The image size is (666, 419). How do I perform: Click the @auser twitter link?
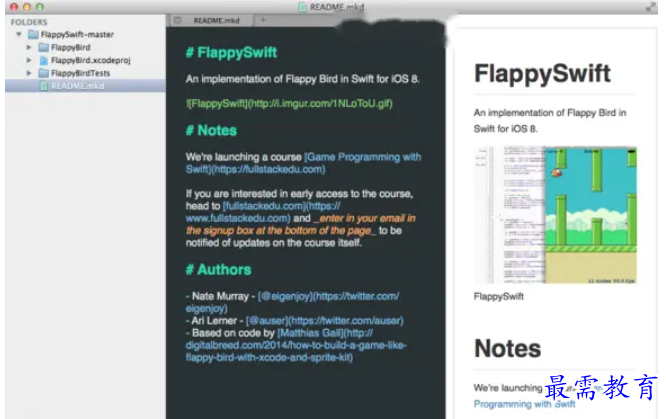[x=325, y=321]
